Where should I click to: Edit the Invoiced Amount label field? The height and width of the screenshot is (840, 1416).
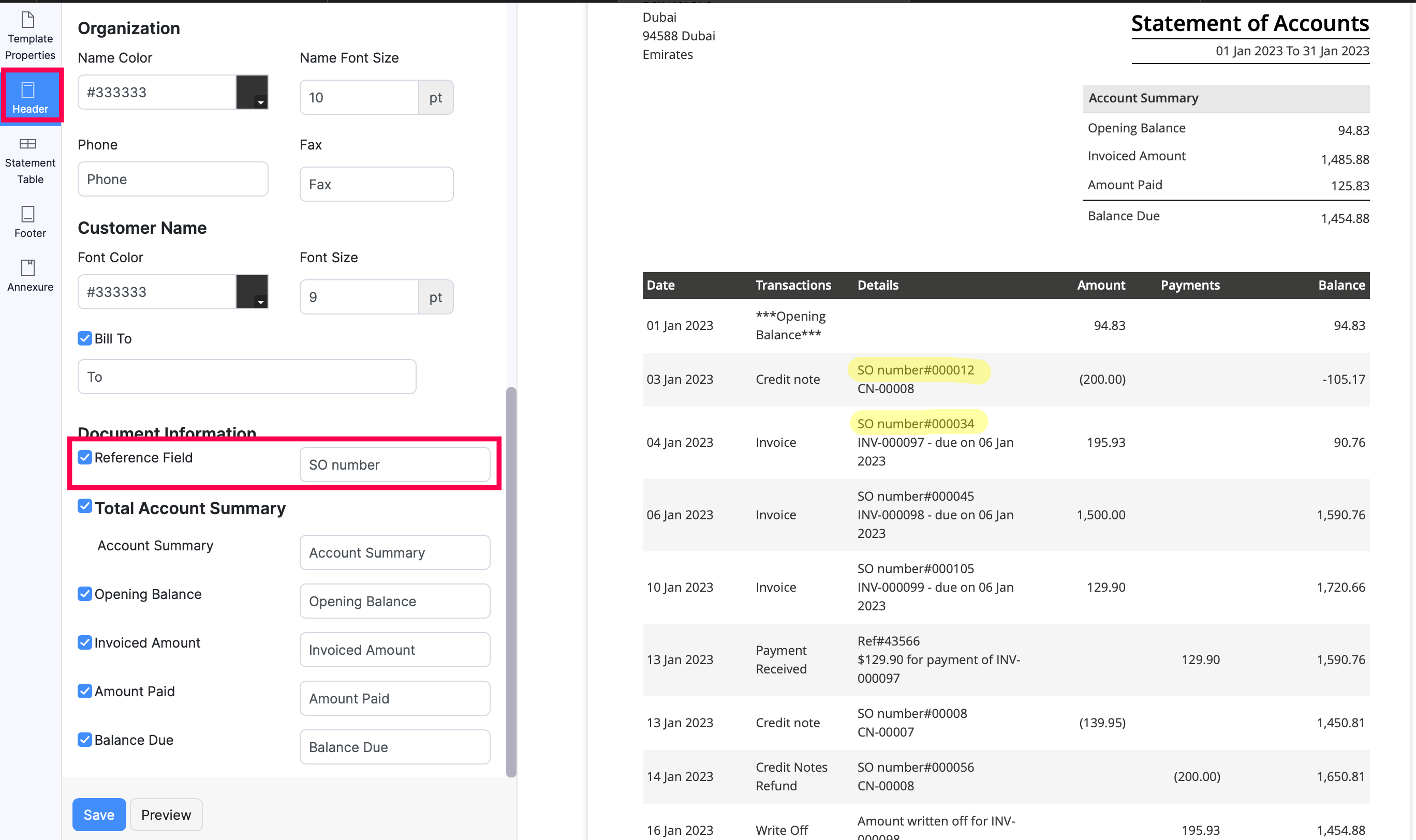pyautogui.click(x=395, y=650)
